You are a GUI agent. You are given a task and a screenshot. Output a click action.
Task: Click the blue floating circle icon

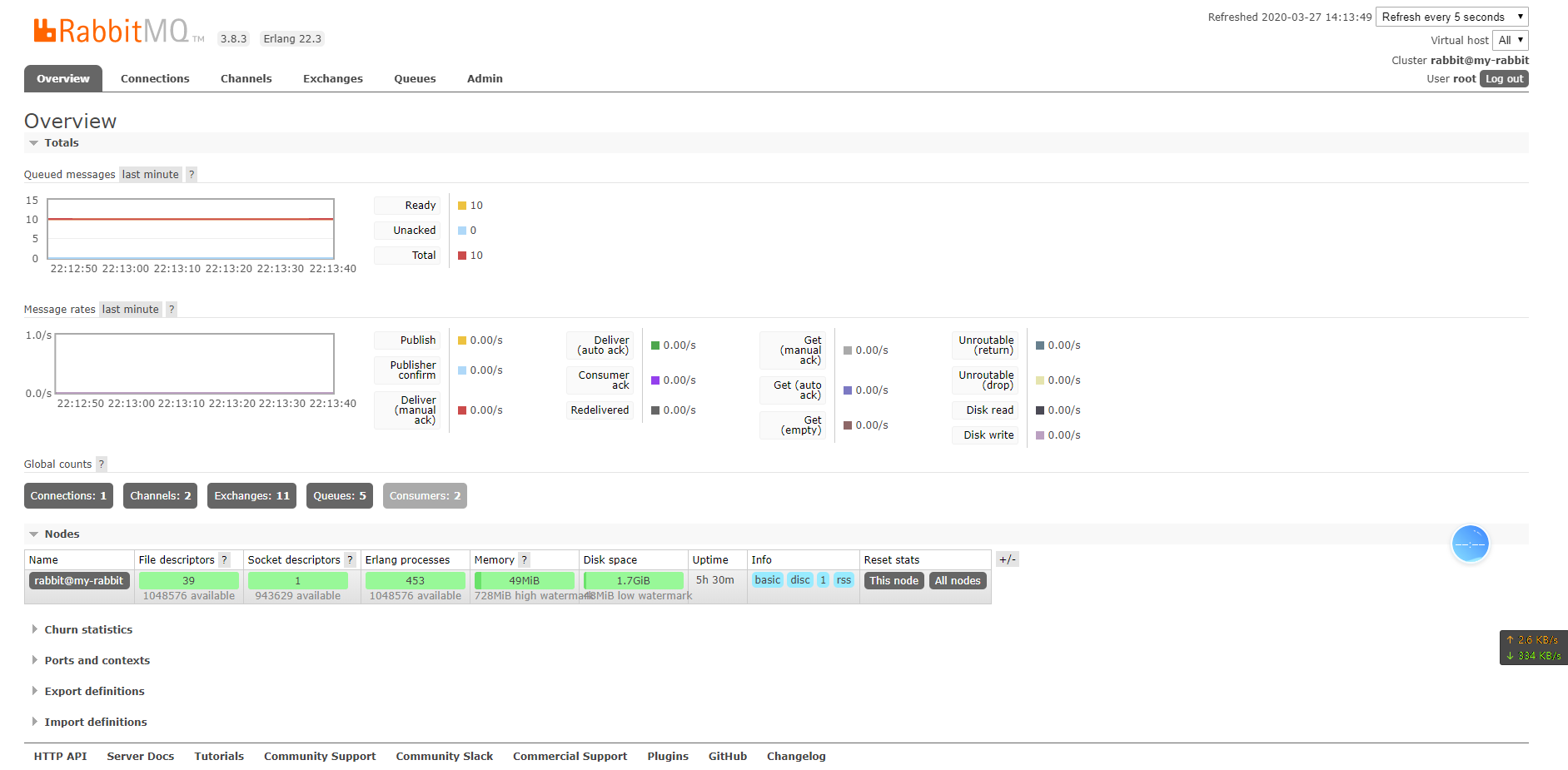point(1470,544)
